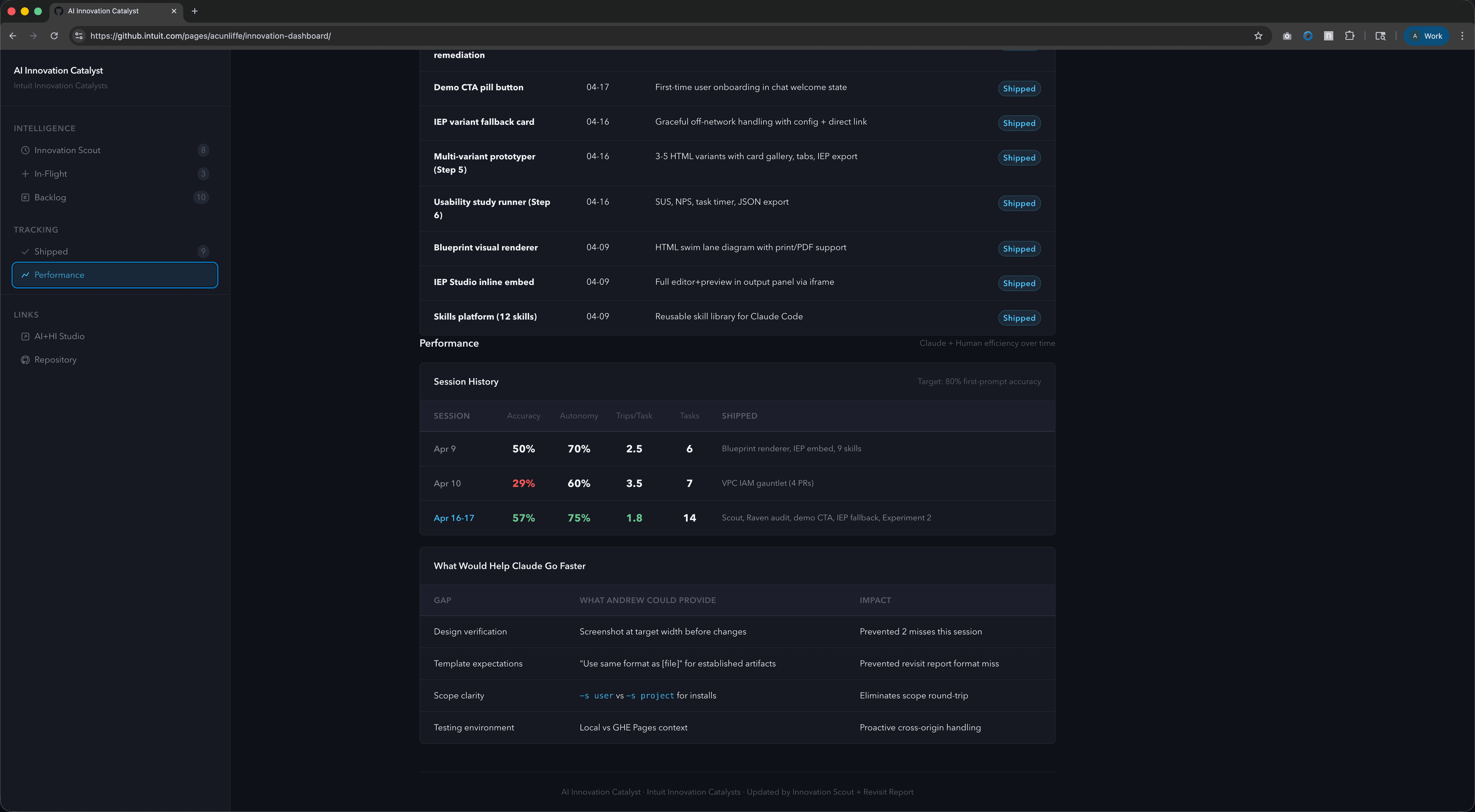Screen dimensions: 1475x812
Task: Click the 1.8 trips per task value
Action: tap(634, 518)
